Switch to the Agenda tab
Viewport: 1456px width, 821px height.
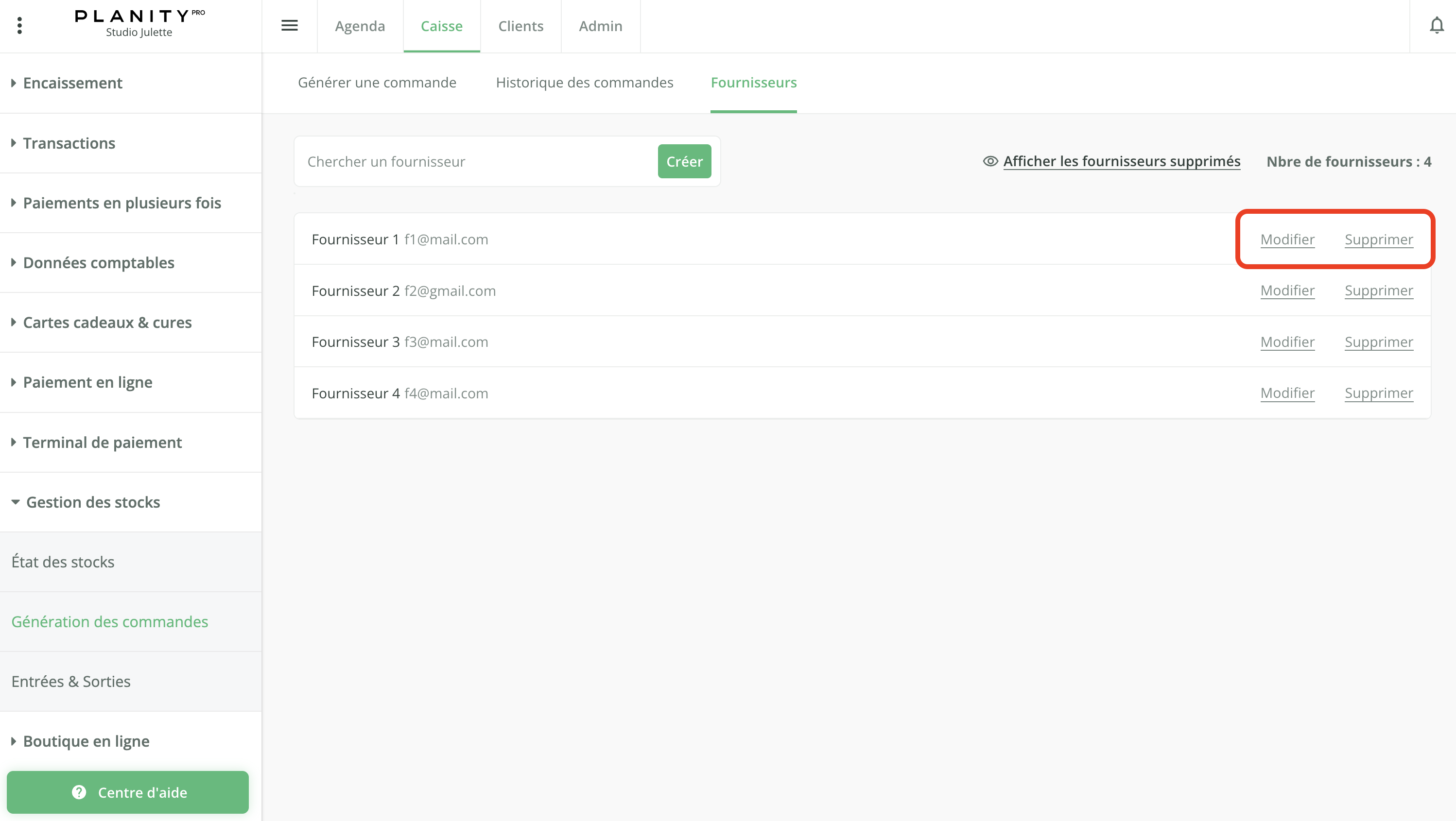360,26
